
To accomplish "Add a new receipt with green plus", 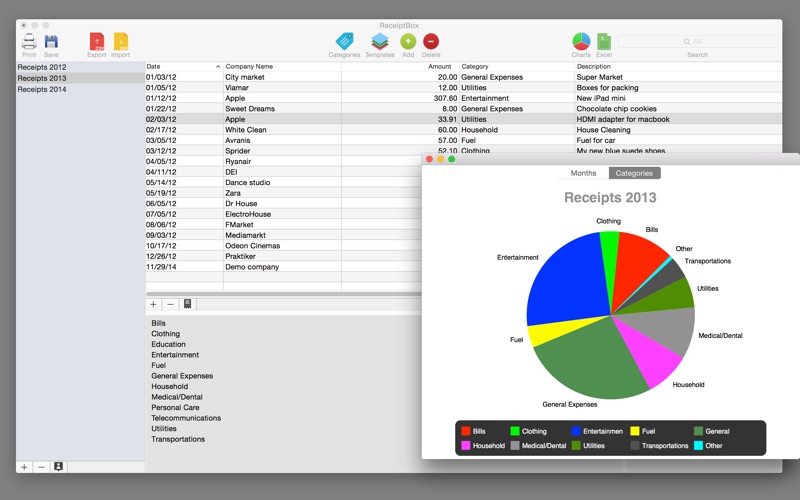I will (408, 41).
